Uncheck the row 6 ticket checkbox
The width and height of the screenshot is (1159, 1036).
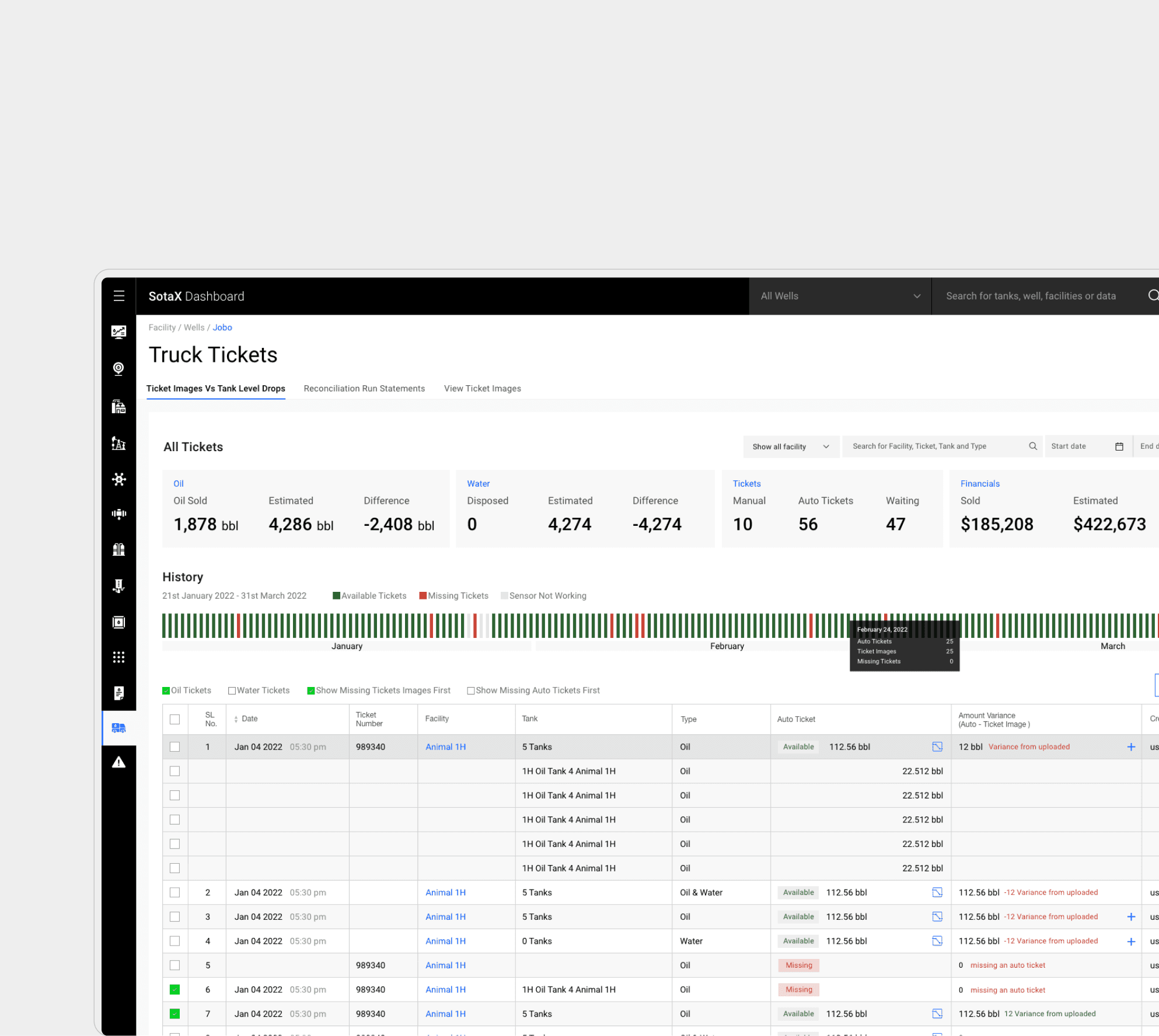(174, 990)
